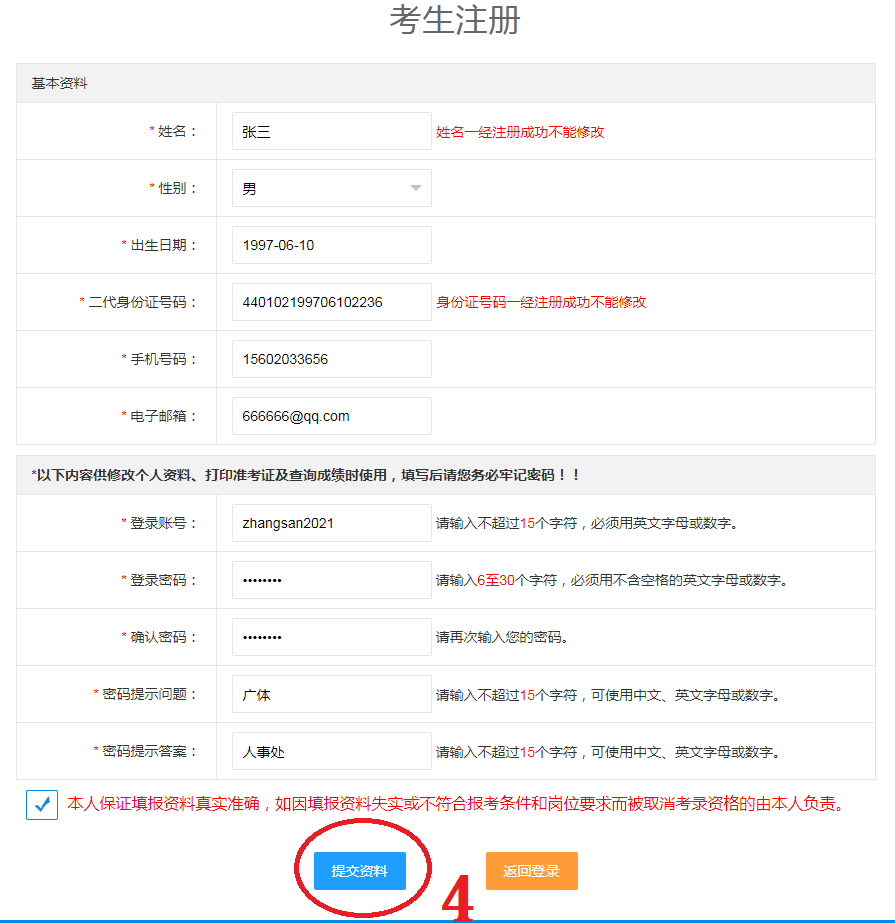
Task: Click the 考生注册 page heading
Action: (x=455, y=21)
